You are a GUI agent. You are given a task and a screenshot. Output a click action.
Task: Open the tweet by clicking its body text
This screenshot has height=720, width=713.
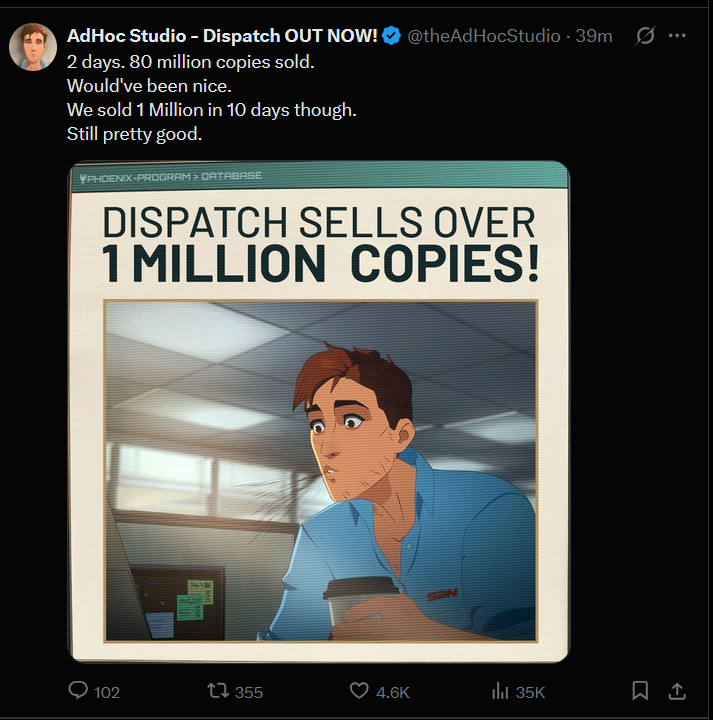coord(212,98)
